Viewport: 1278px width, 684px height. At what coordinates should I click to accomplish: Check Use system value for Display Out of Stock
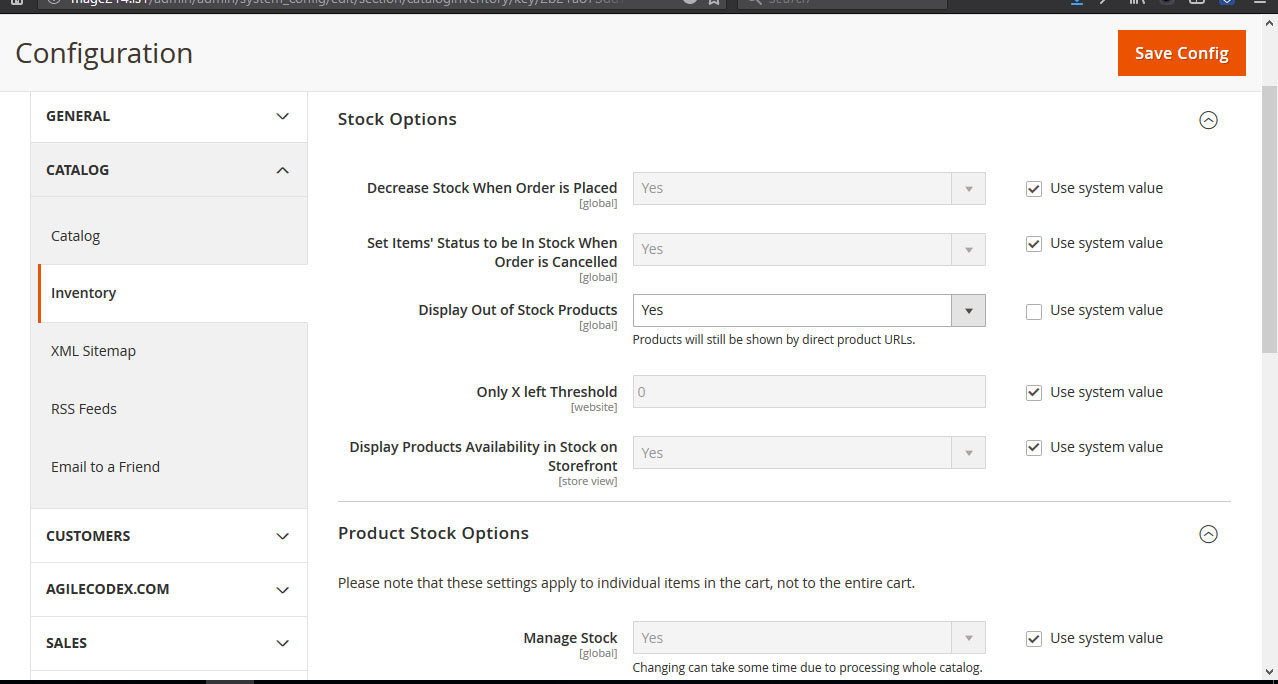click(x=1034, y=311)
